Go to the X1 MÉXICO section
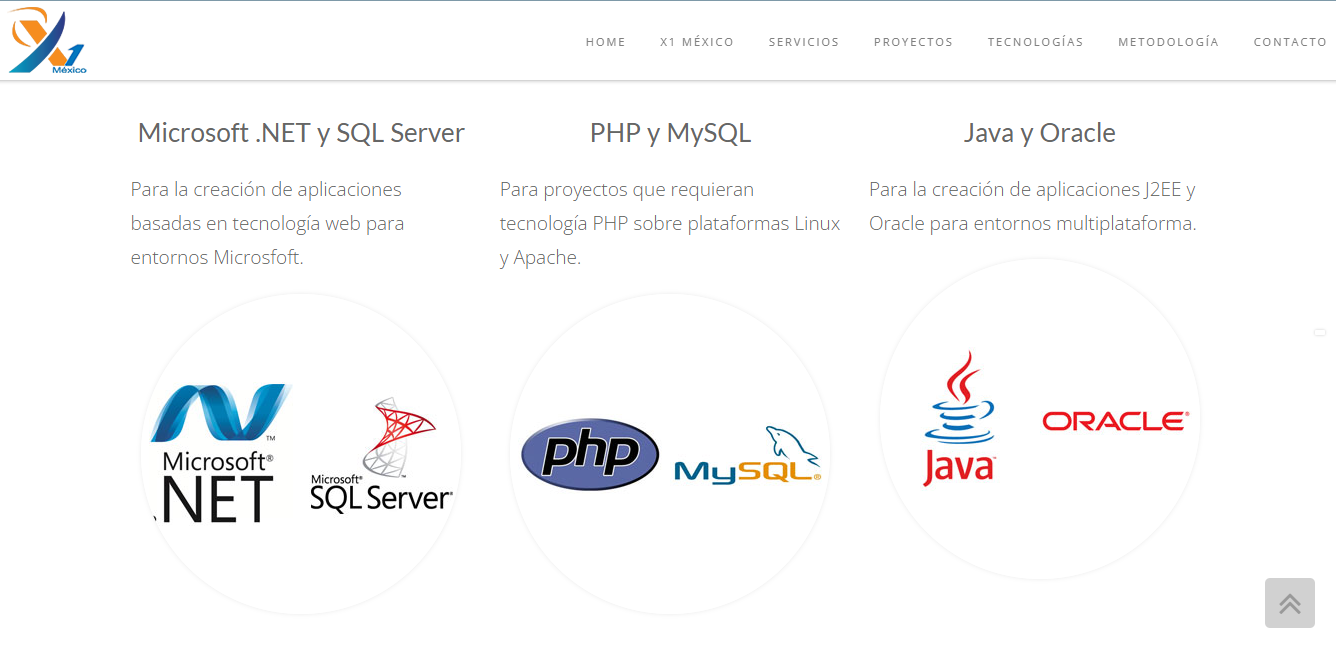Viewport: 1336px width, 650px height. click(x=697, y=42)
